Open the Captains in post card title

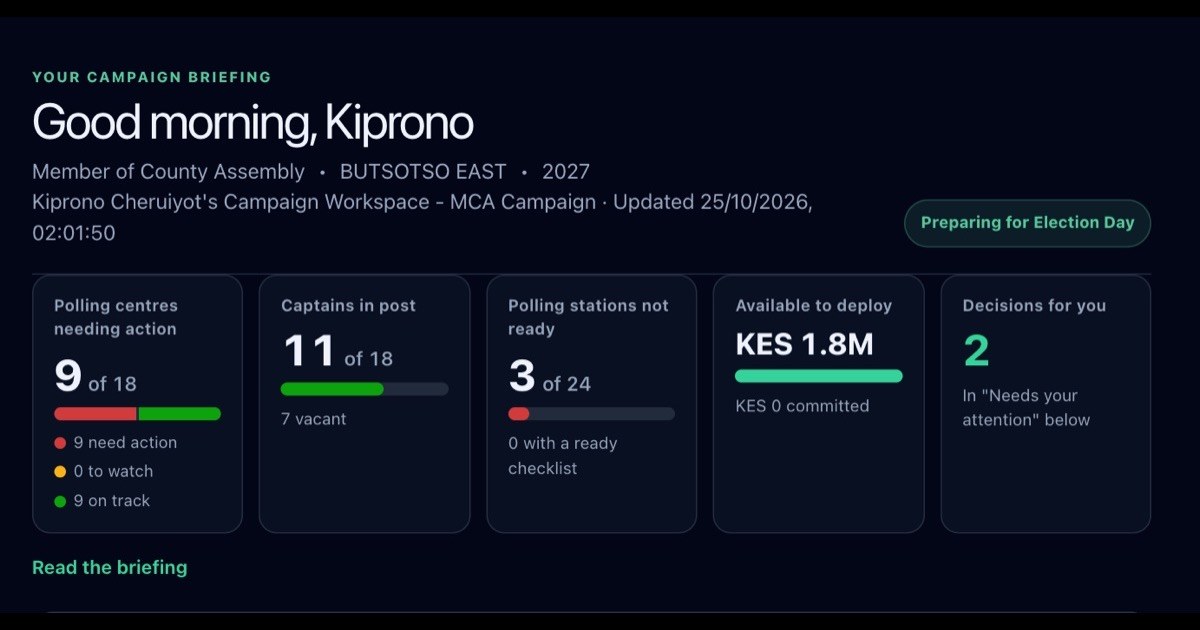click(x=348, y=306)
